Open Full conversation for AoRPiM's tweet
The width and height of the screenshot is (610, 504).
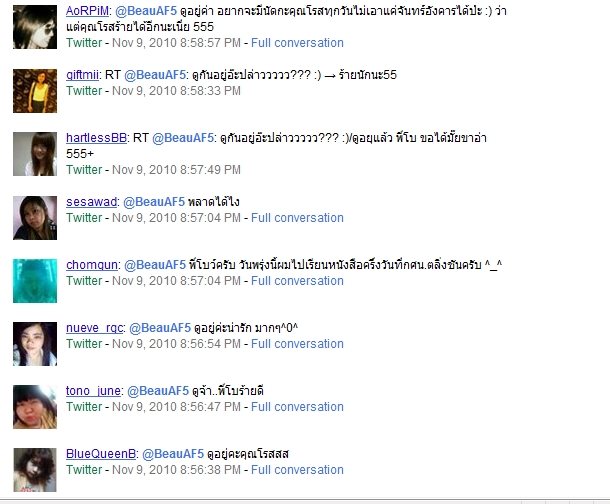point(297,43)
